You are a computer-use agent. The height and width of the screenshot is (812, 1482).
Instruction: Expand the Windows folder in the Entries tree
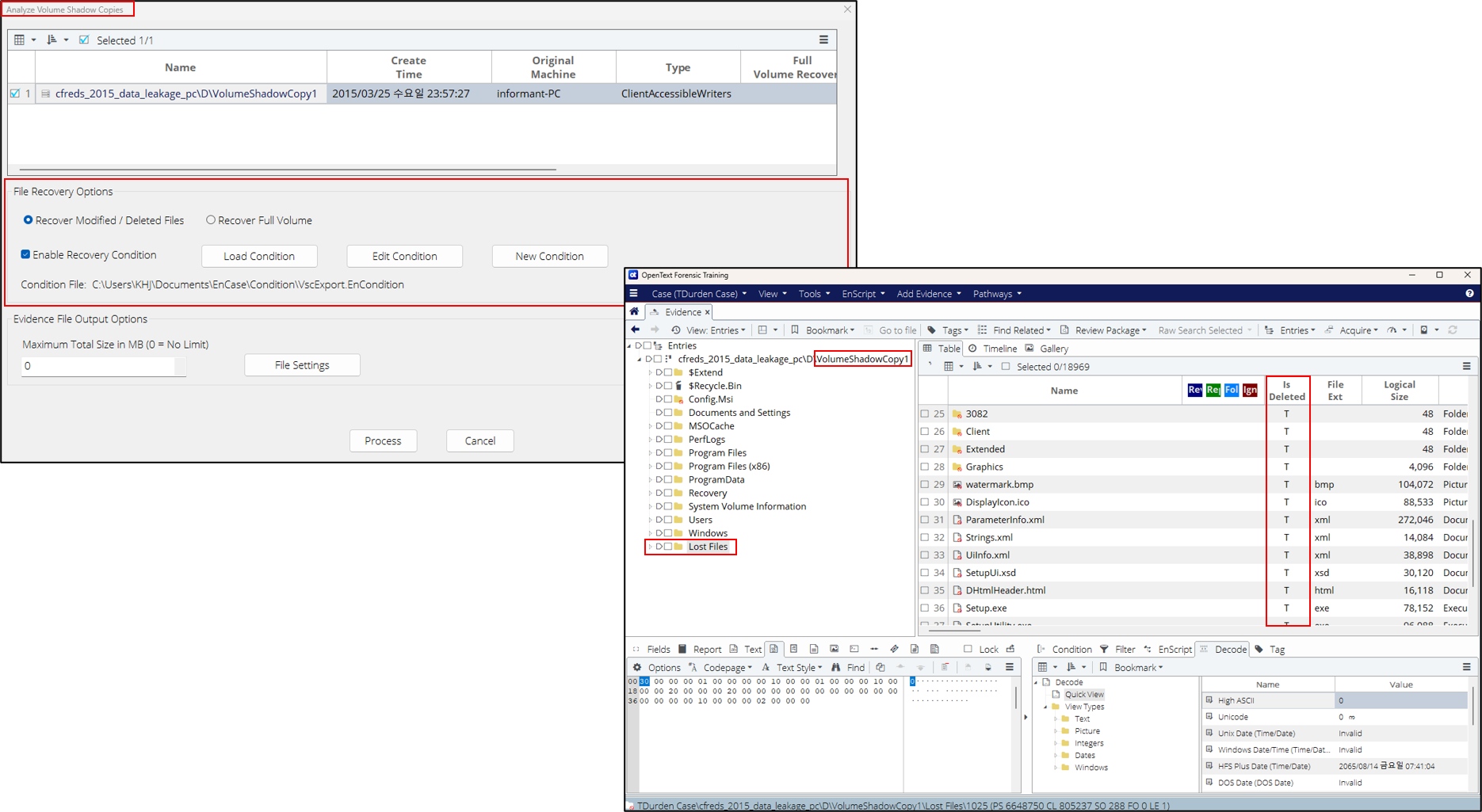pos(651,534)
